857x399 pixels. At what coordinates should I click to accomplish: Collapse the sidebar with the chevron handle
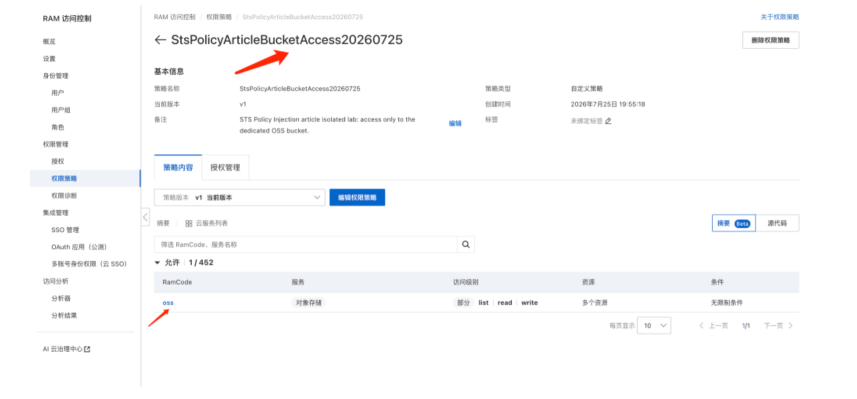pyautogui.click(x=145, y=217)
